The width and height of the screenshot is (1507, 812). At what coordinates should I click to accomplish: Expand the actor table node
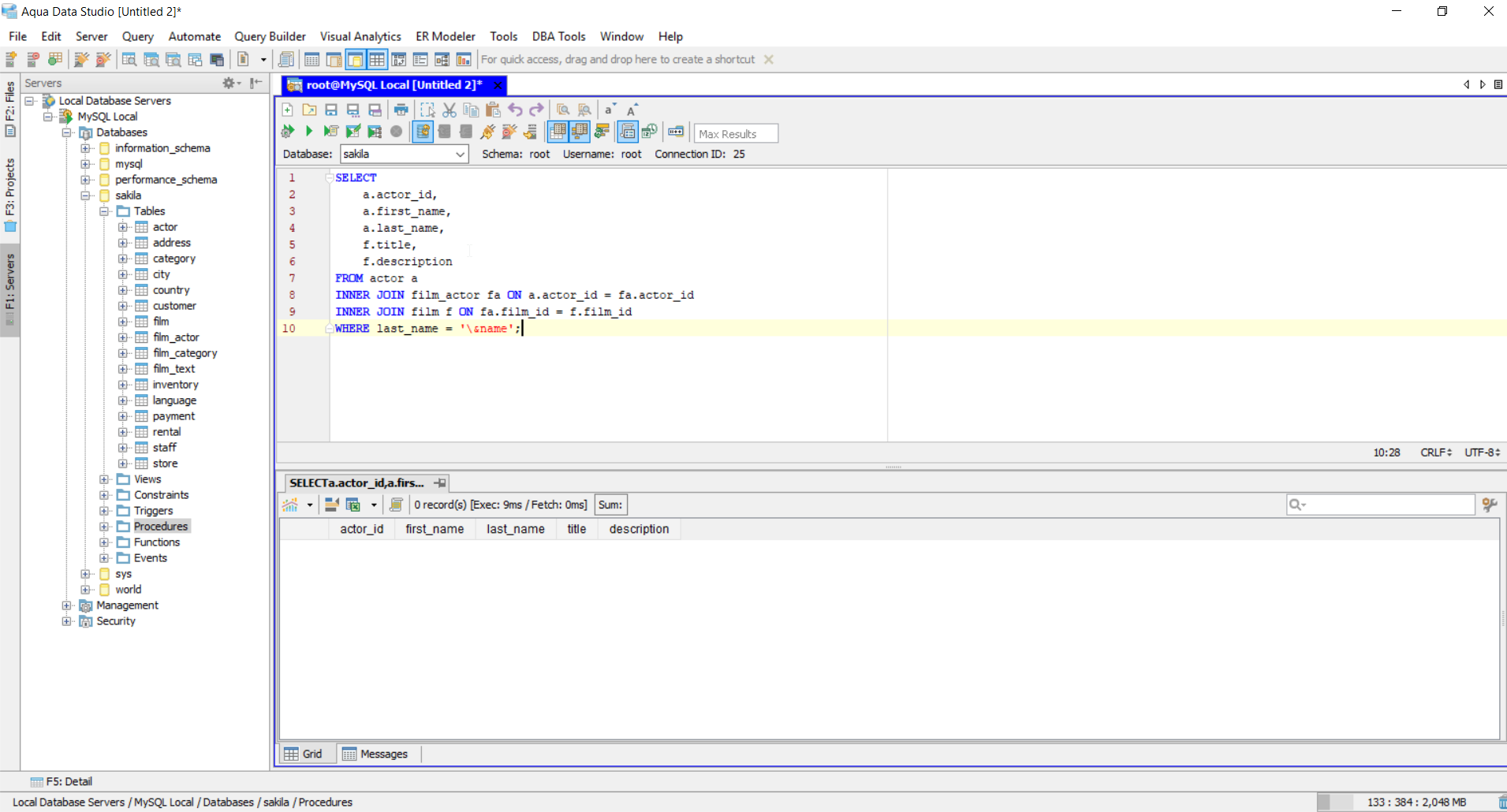coord(123,227)
